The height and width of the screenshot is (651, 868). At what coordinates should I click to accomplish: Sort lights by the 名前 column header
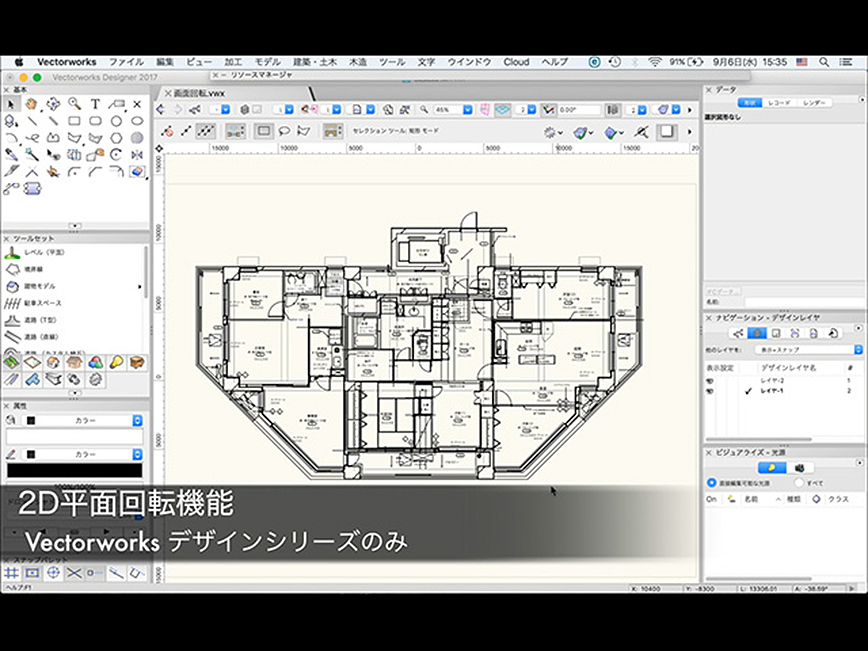coord(751,499)
